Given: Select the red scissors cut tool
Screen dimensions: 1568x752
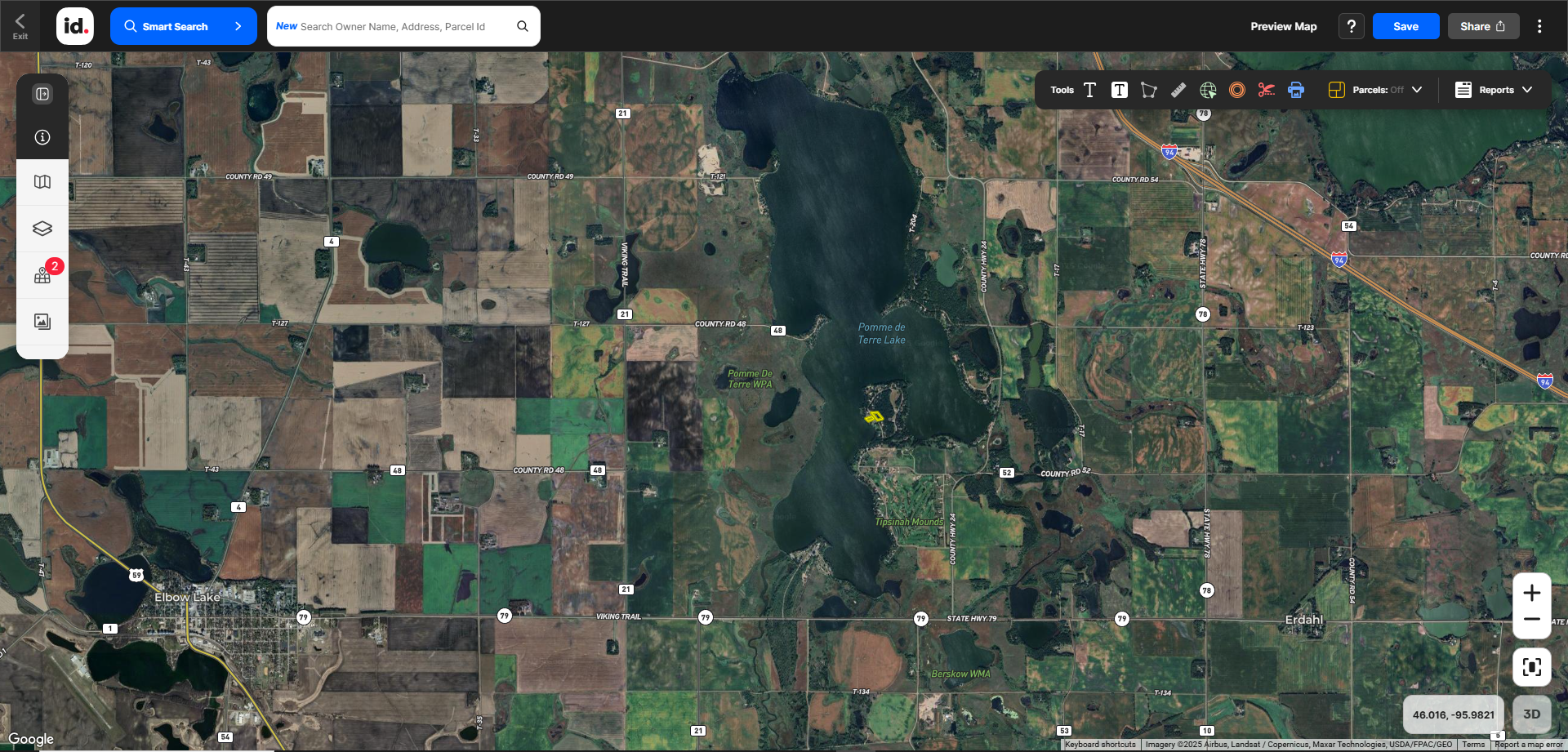Looking at the screenshot, I should point(1267,90).
